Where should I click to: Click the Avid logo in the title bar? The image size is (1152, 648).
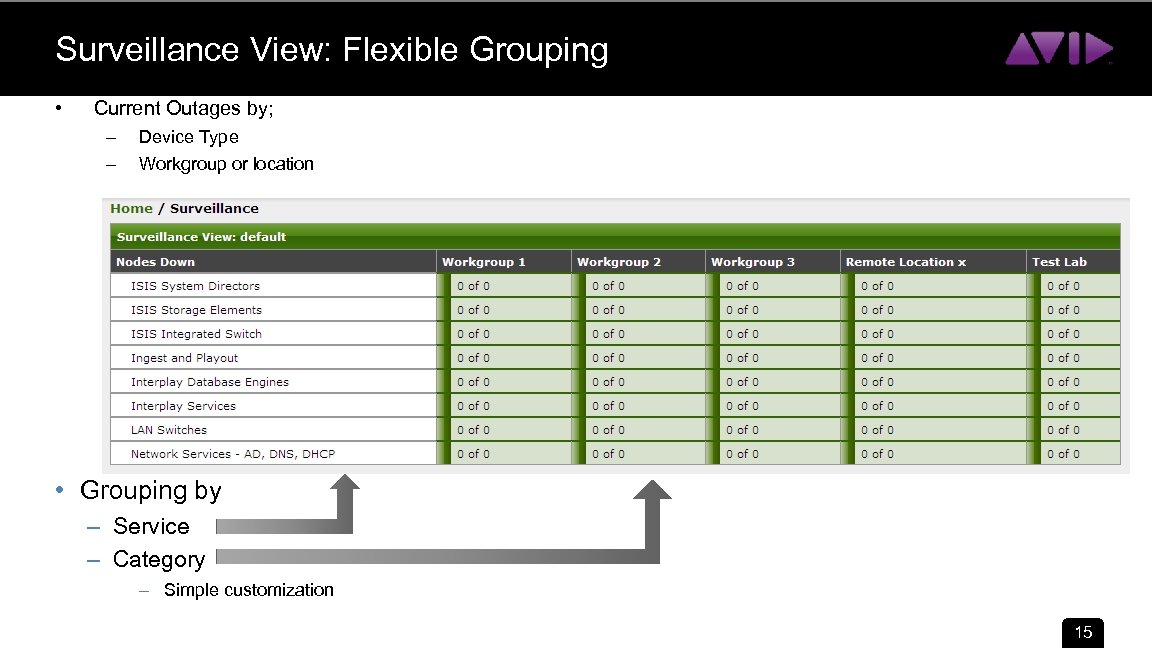[1060, 47]
